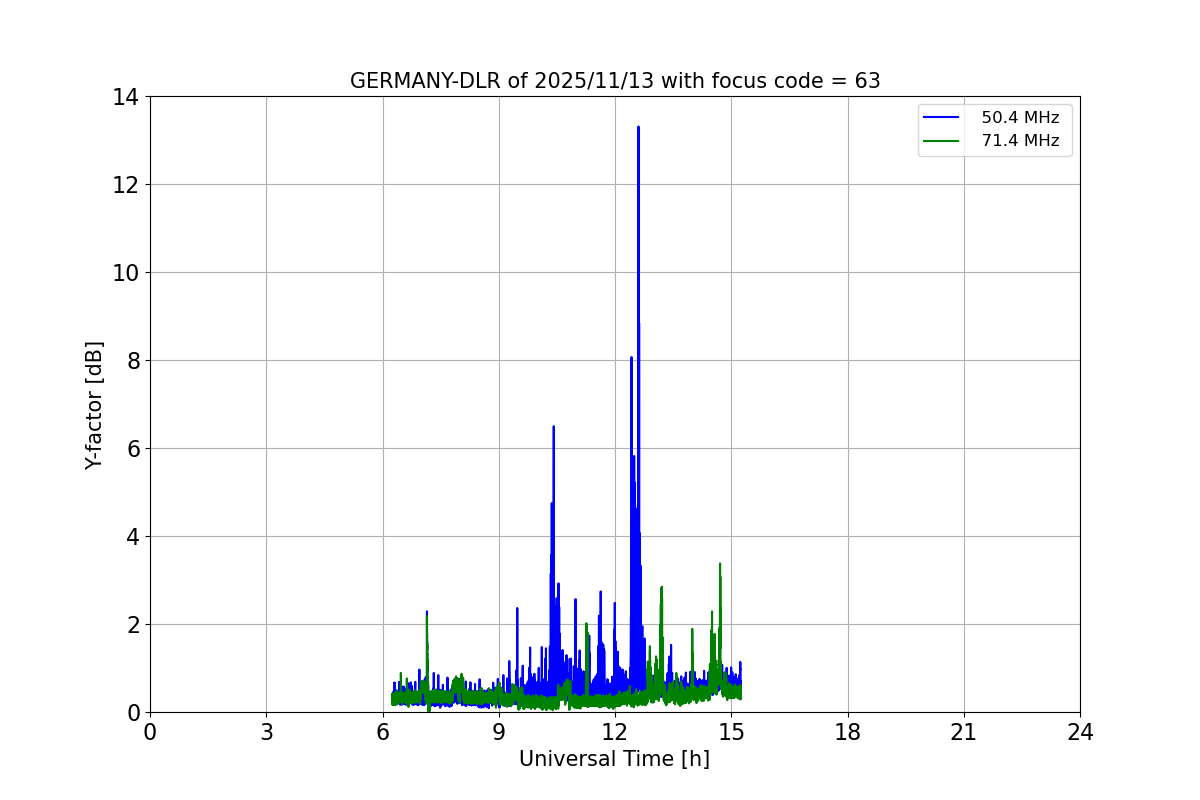Click the tallest blue peak near 13 dB
Screen dimensions: 1200x800
(x=638, y=128)
